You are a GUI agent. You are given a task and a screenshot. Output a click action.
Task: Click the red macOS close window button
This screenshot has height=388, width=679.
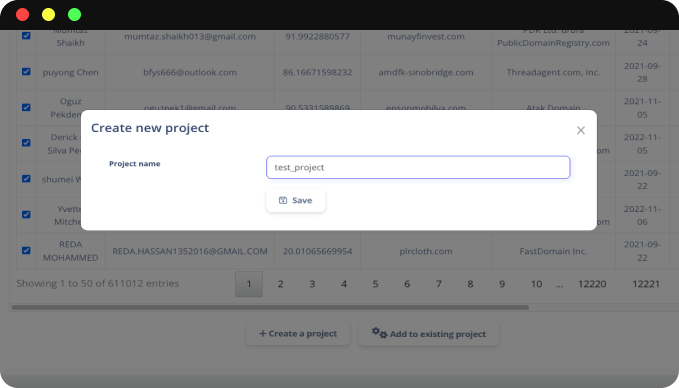[23, 15]
